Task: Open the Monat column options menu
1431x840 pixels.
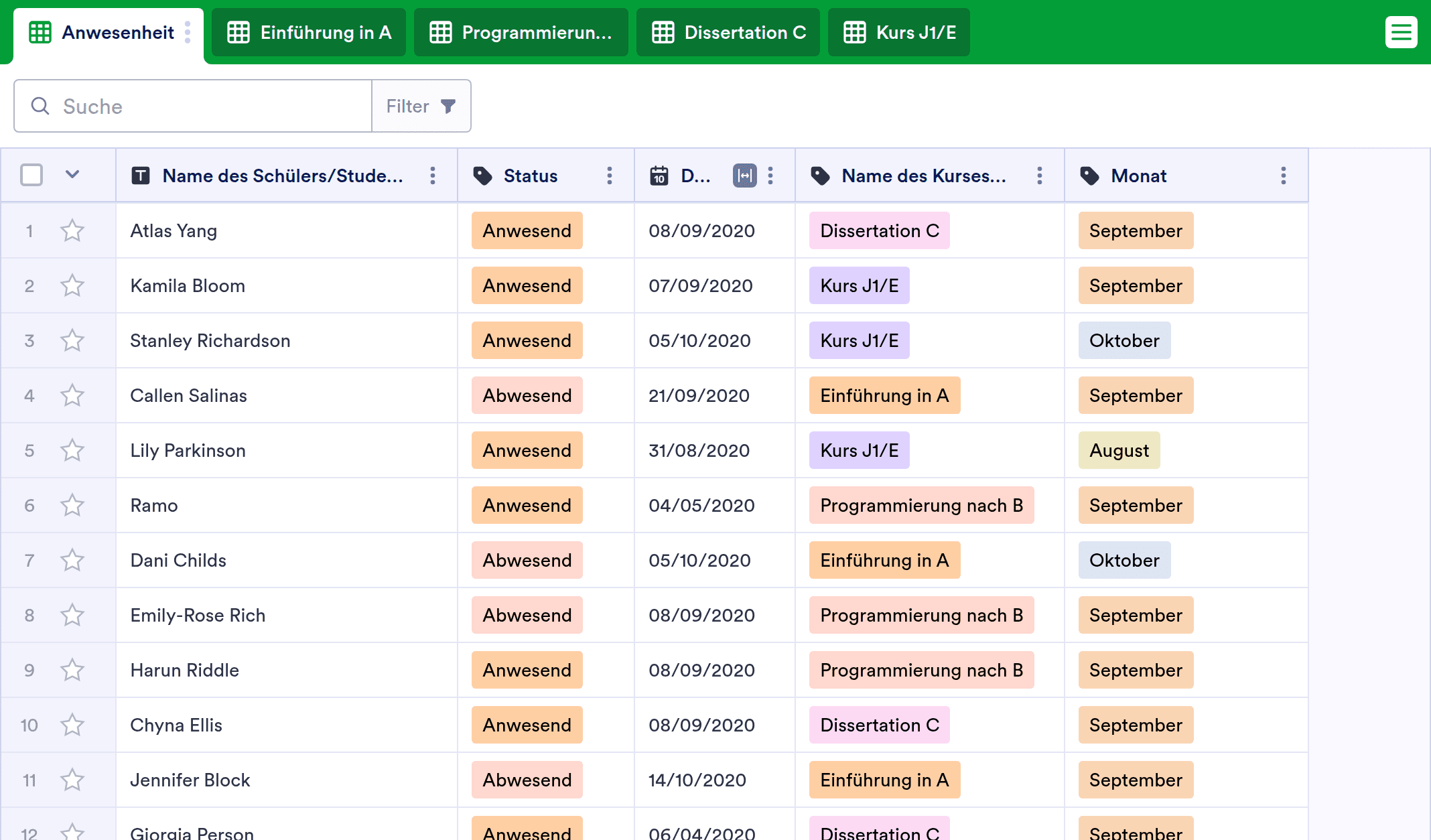Action: [1283, 176]
